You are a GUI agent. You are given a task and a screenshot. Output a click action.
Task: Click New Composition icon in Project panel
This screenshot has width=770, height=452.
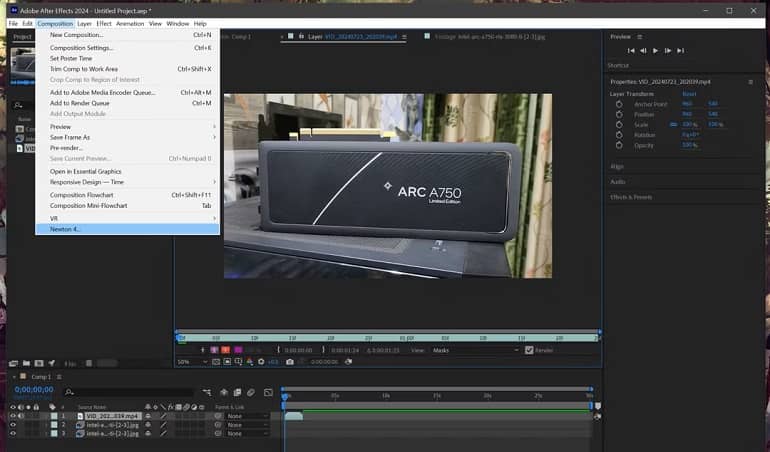(39, 364)
